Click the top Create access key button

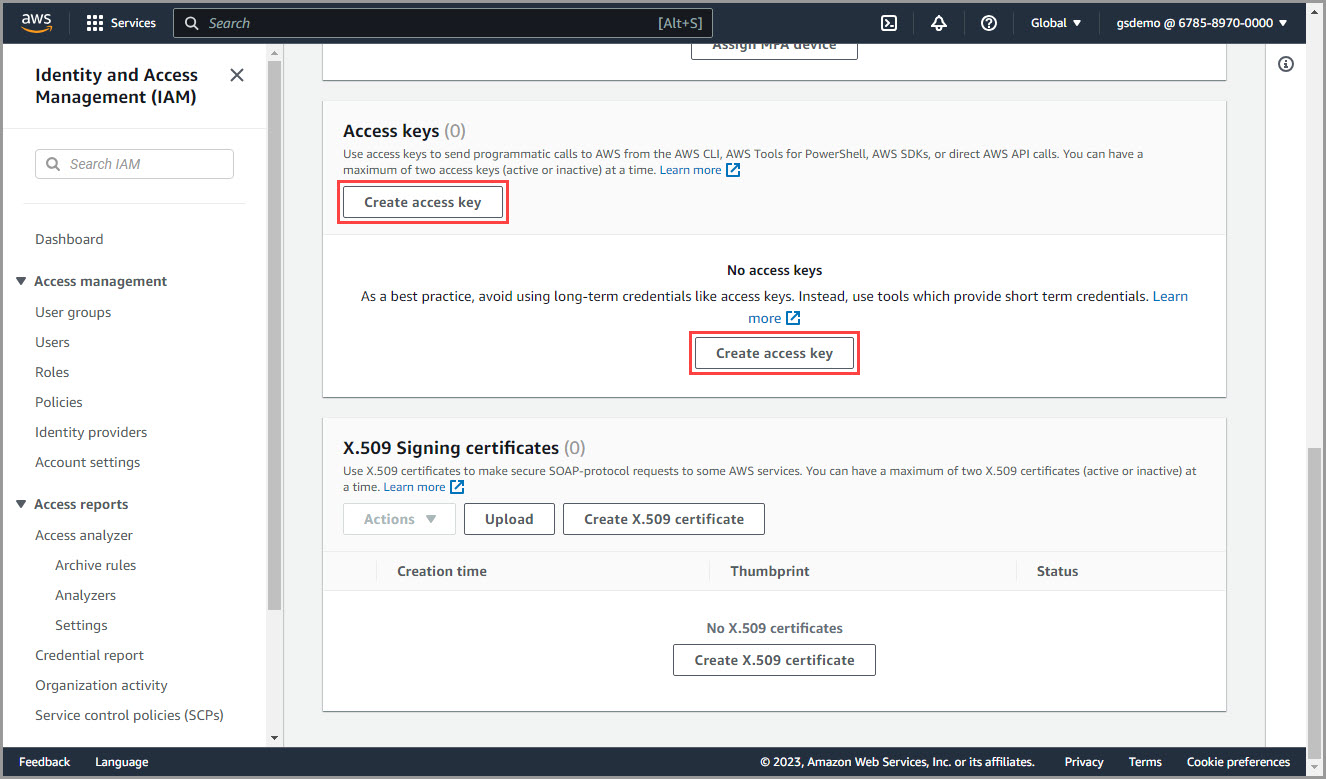(x=422, y=202)
